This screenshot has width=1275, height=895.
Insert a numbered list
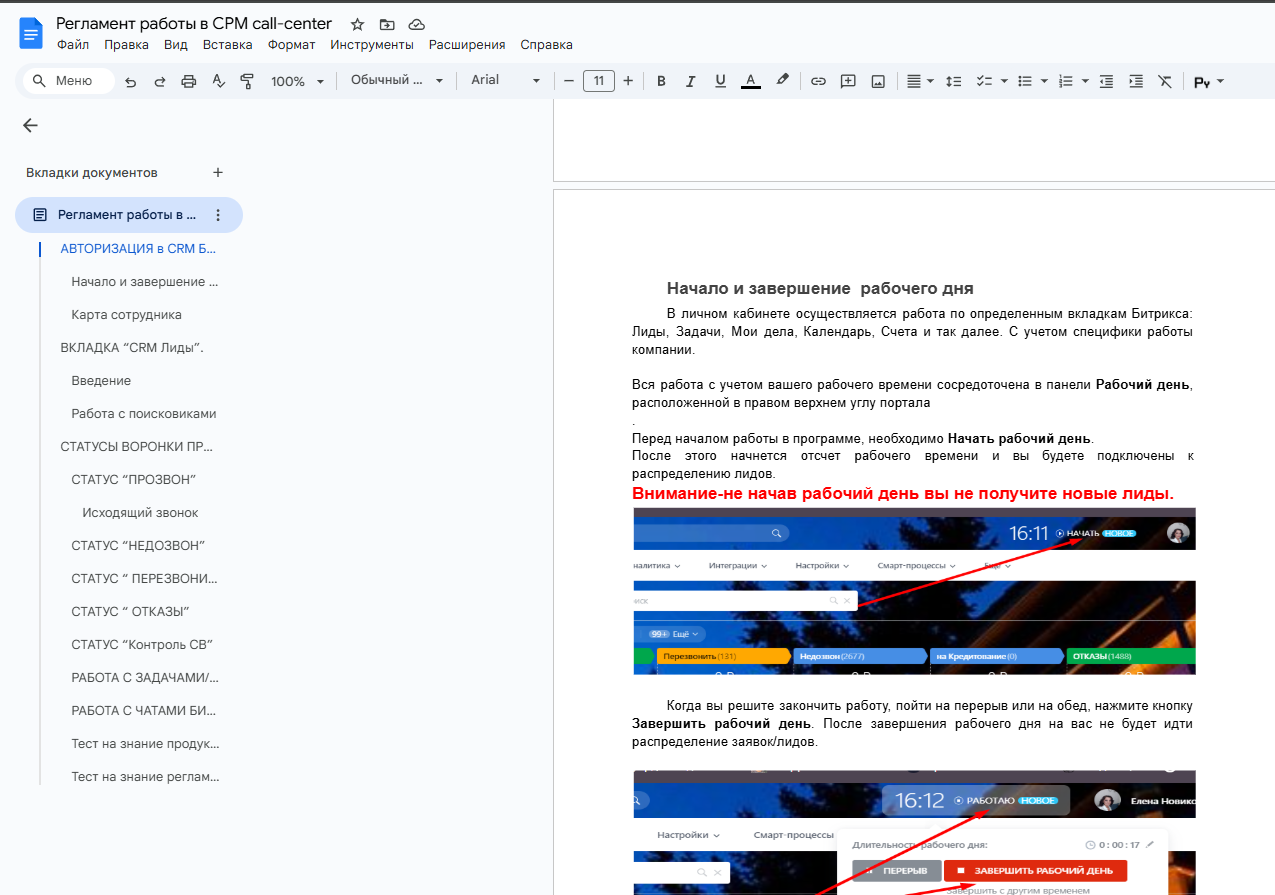(x=1065, y=81)
